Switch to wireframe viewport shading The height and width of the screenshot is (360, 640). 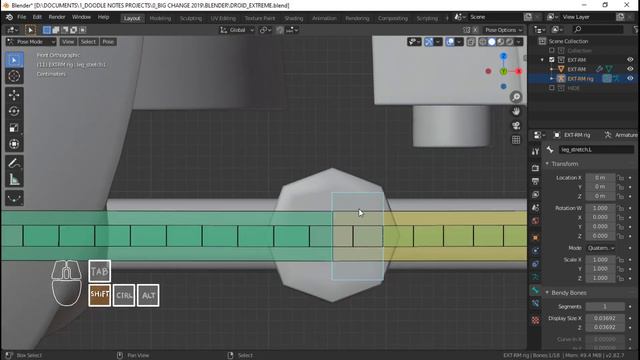pos(483,42)
